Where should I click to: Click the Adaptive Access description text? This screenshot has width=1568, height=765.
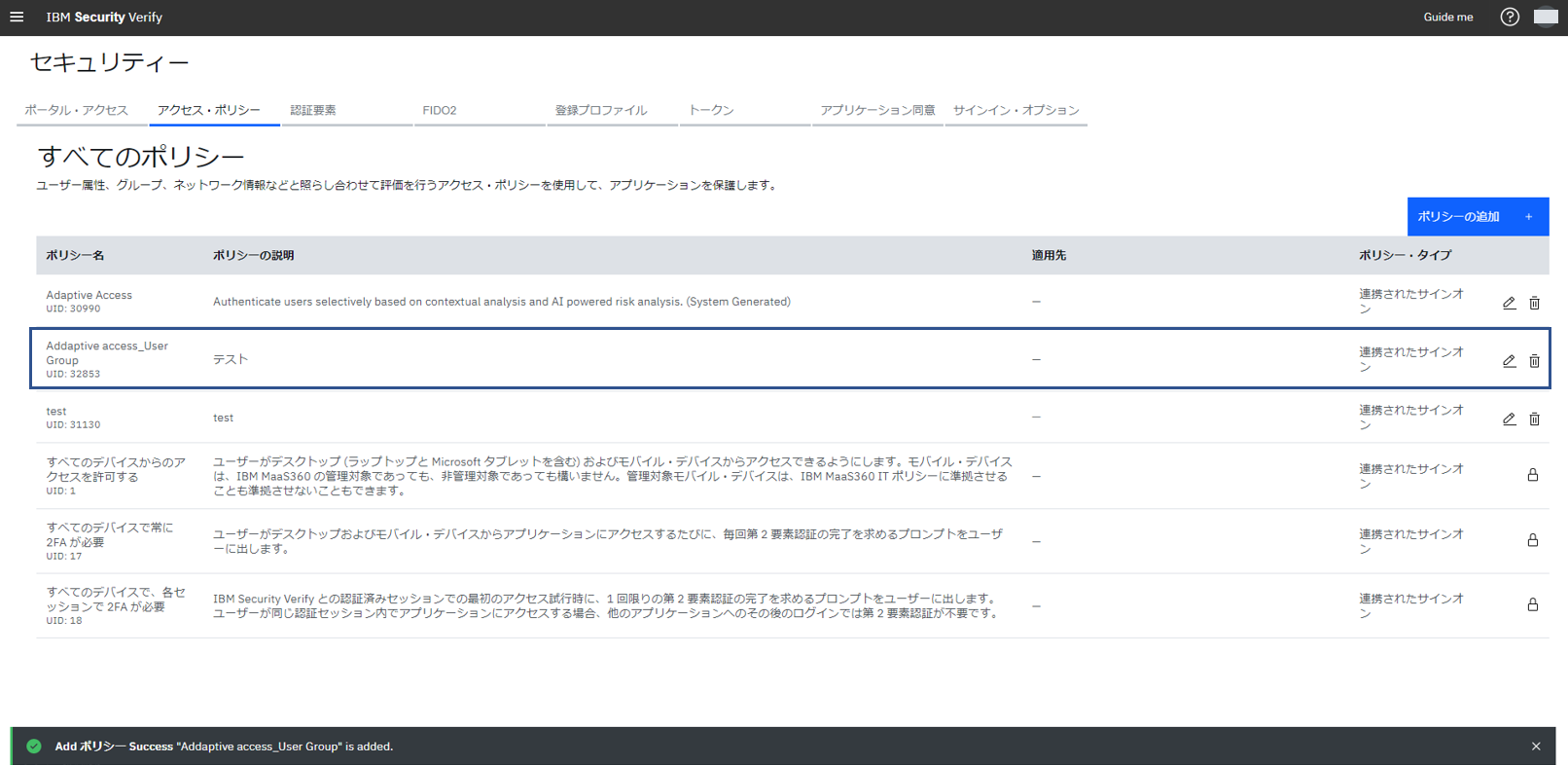[x=502, y=302]
